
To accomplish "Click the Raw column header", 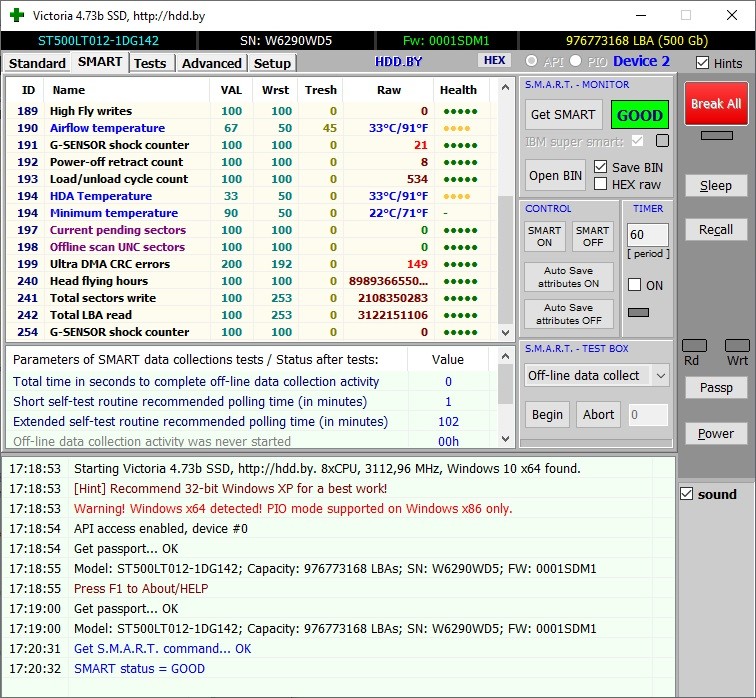I will coord(389,90).
